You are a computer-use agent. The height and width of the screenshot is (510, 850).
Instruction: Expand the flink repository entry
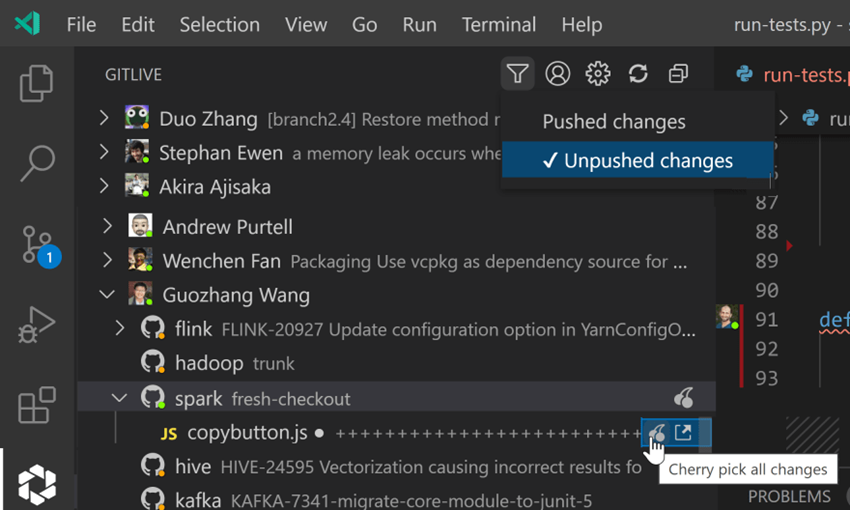click(x=121, y=328)
